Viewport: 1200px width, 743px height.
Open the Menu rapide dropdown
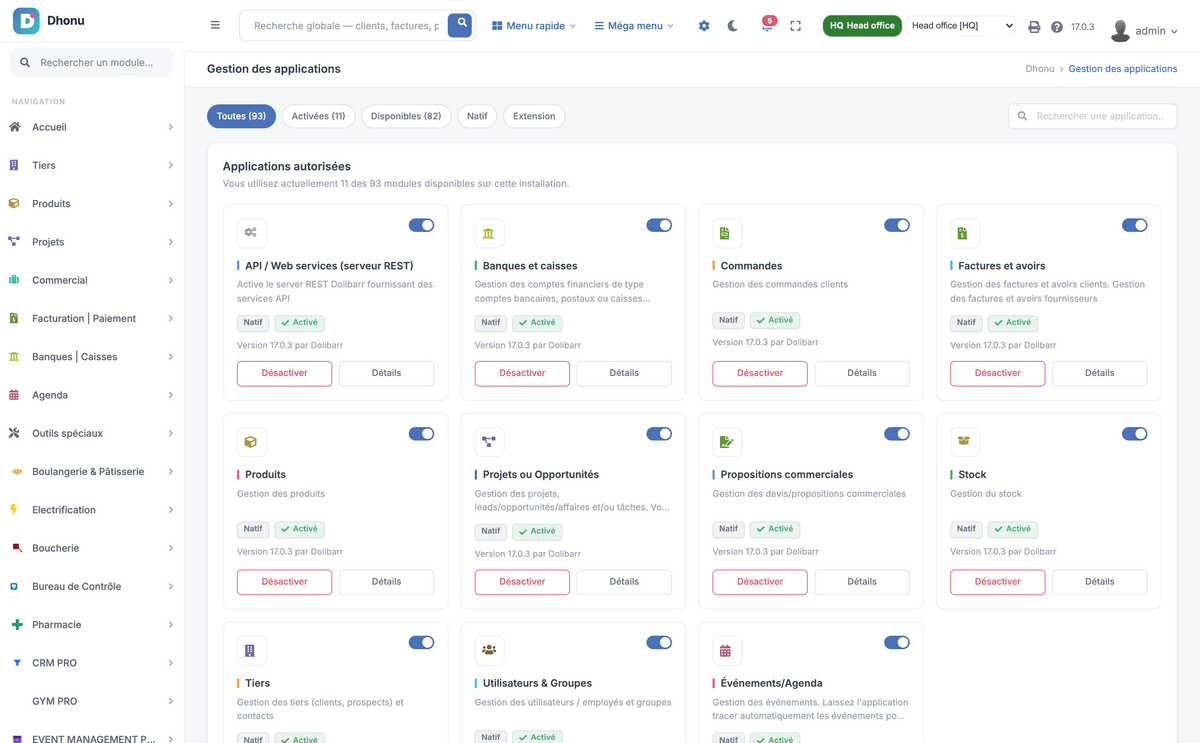(533, 26)
